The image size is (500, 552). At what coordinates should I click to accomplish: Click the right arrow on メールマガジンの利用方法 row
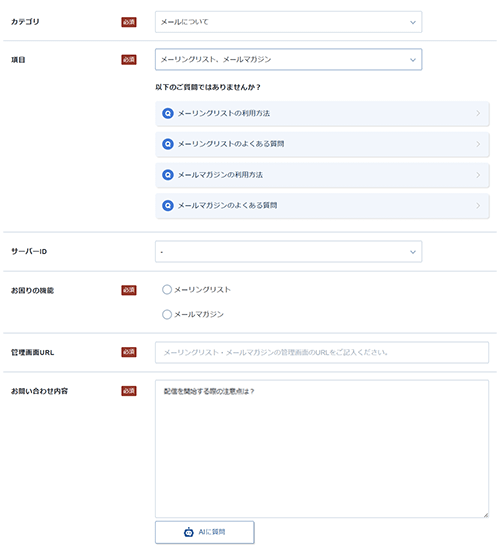click(x=478, y=175)
